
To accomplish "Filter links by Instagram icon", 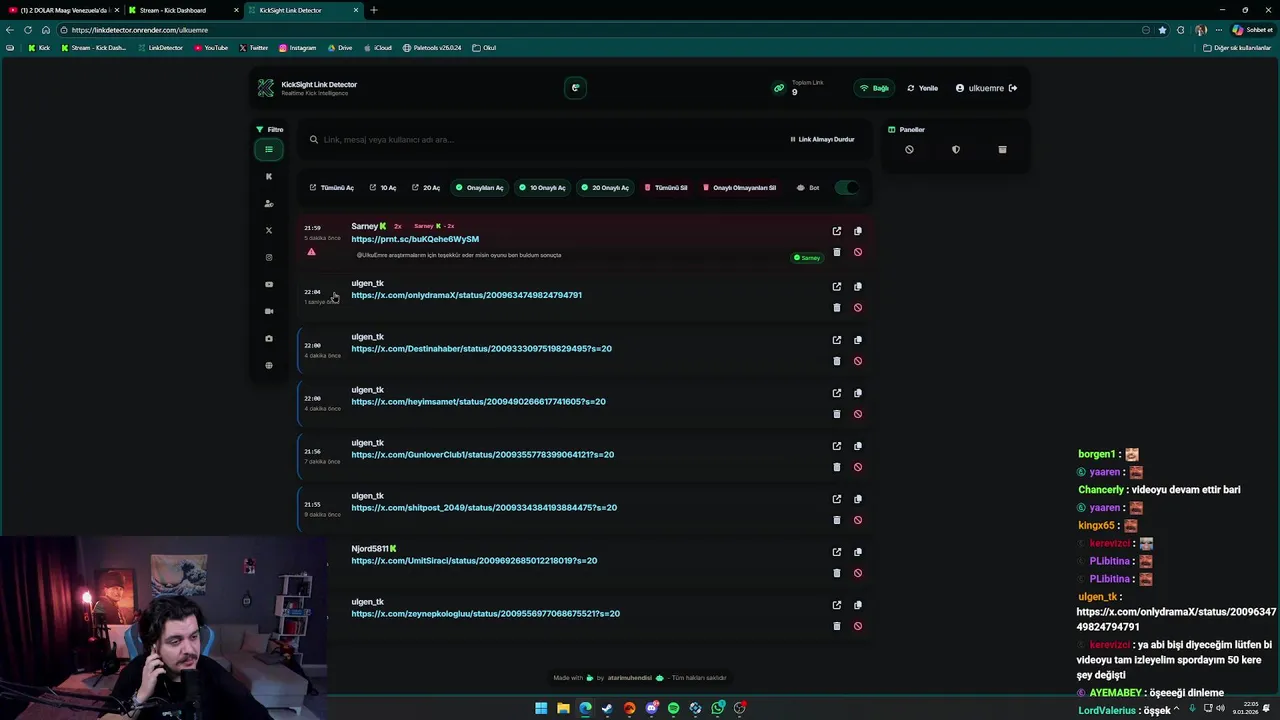I will click(268, 257).
